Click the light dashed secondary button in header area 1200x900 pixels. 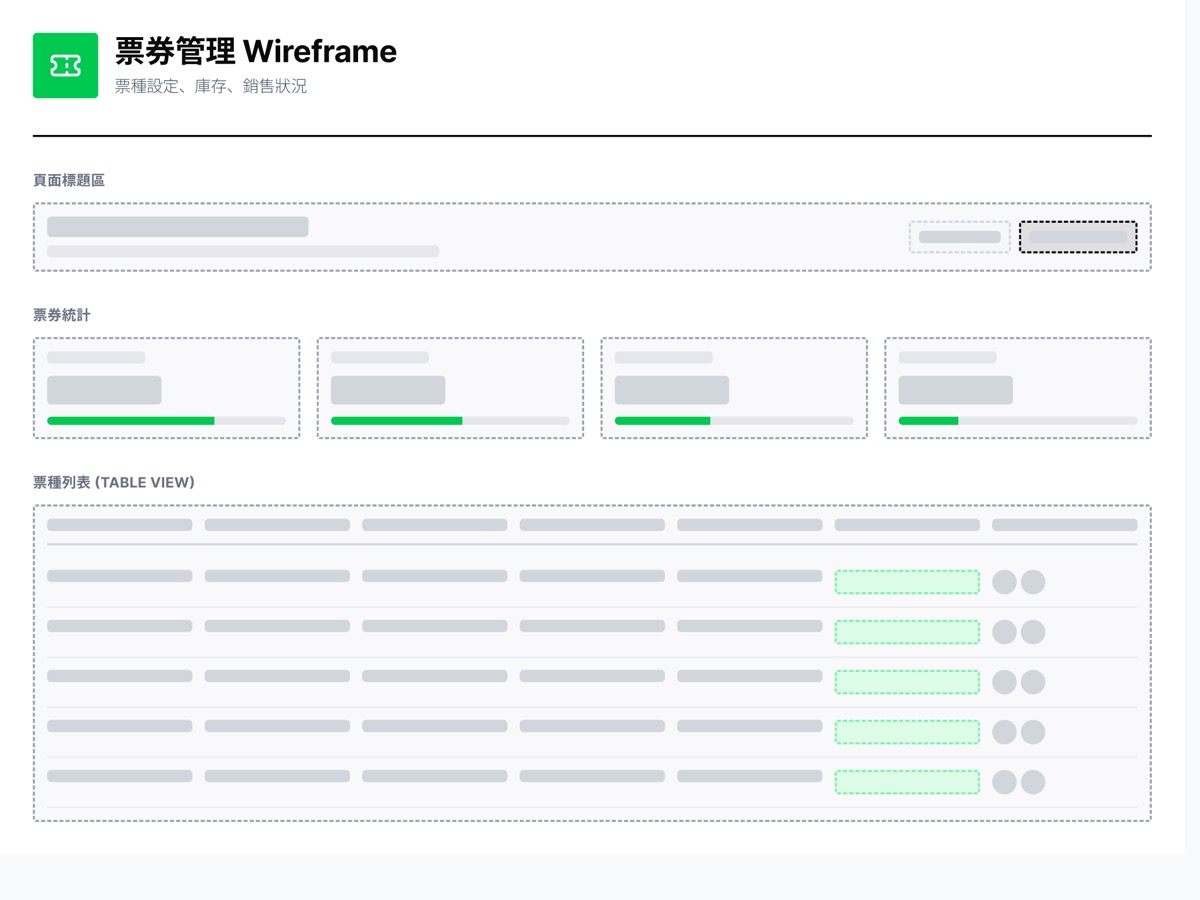pyautogui.click(x=959, y=237)
